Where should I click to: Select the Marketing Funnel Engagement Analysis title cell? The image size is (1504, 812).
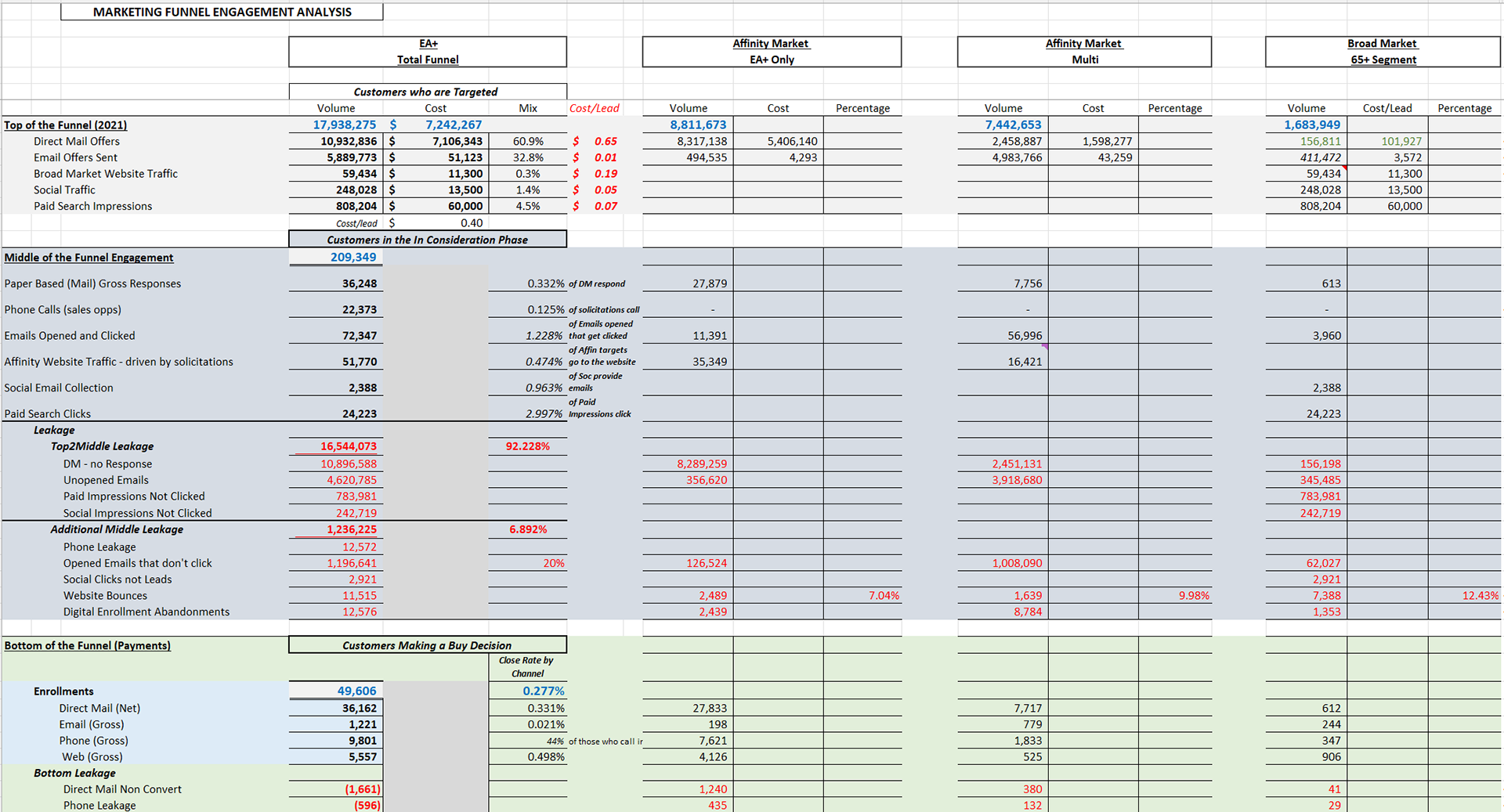(x=222, y=12)
